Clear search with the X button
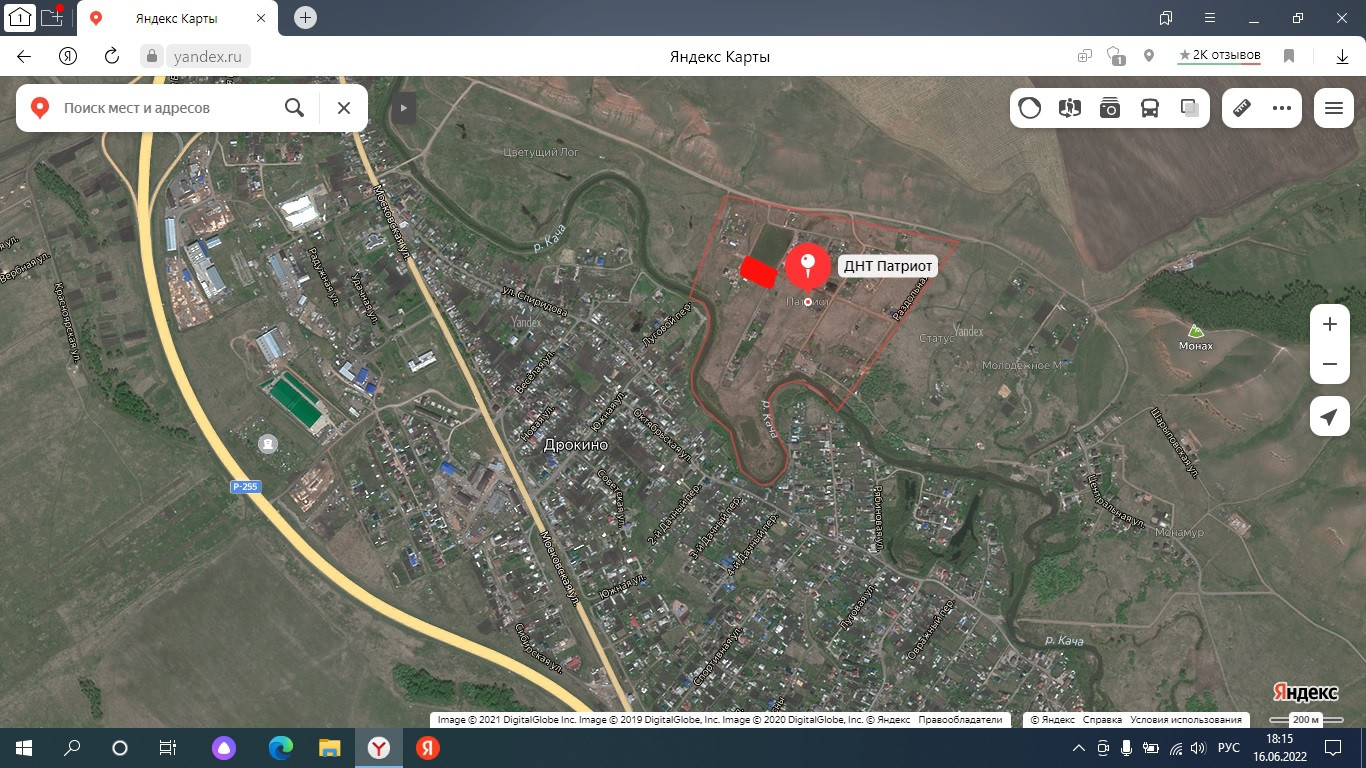This screenshot has height=768, width=1366. click(x=344, y=108)
